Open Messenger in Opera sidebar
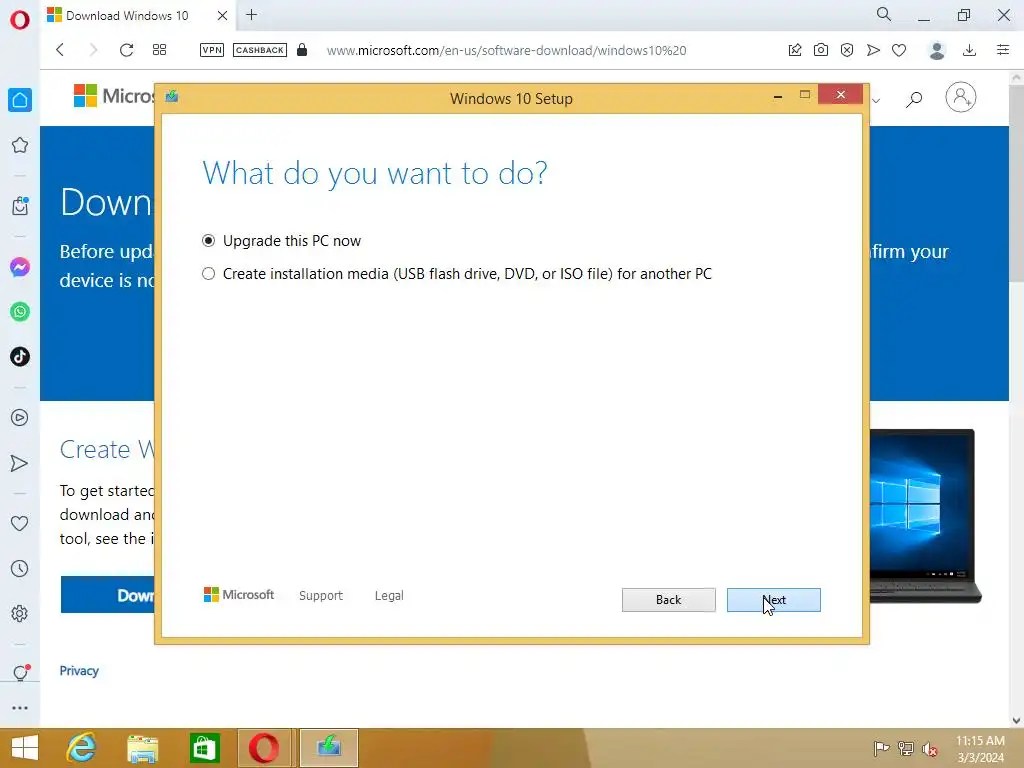This screenshot has width=1024, height=768. point(20,266)
